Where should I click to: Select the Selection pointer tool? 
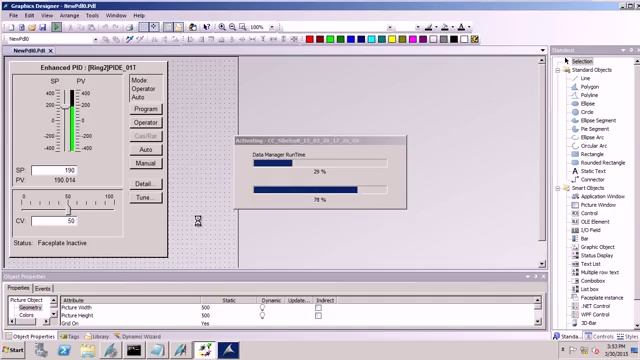582,61
